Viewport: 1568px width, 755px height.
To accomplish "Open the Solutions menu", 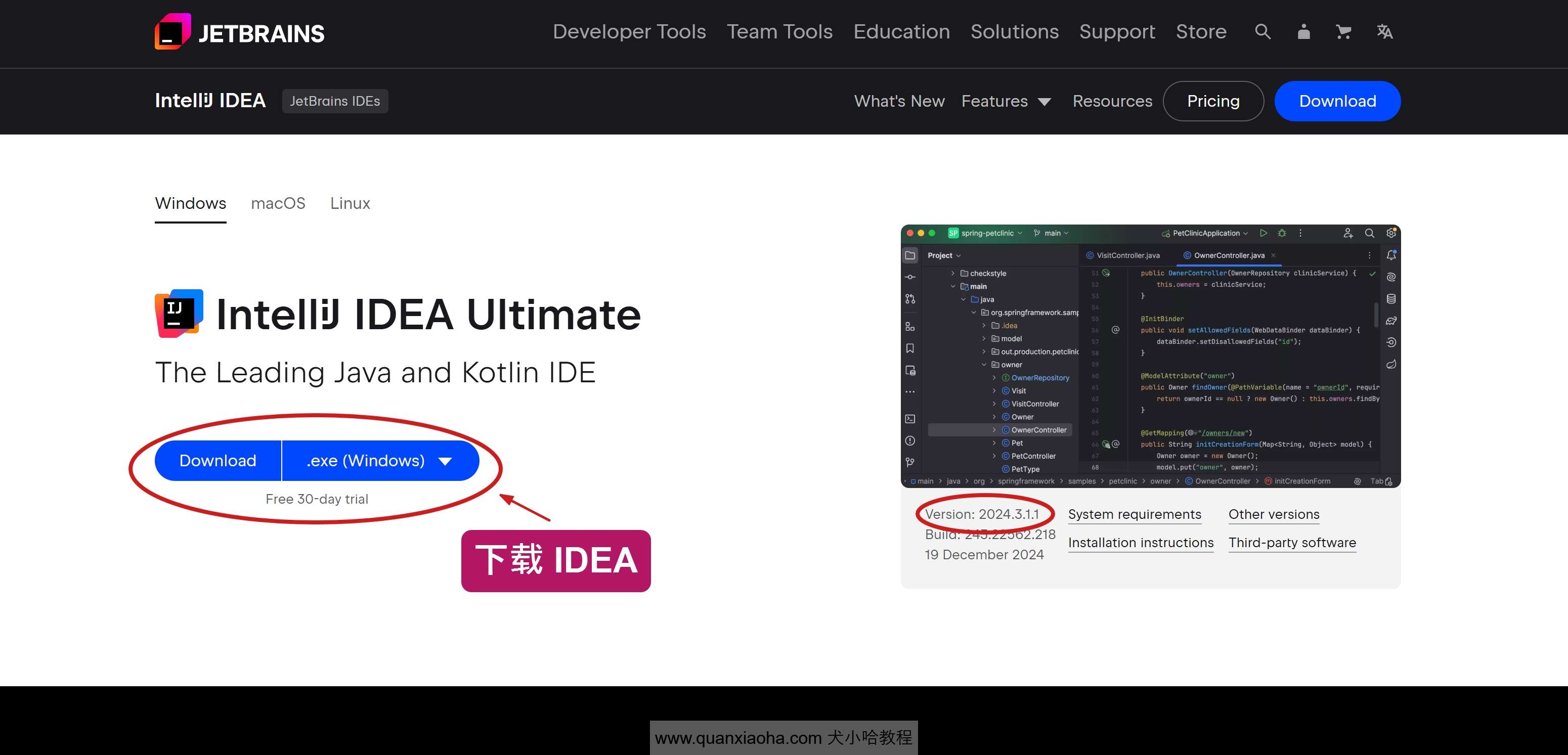I will [x=1015, y=32].
